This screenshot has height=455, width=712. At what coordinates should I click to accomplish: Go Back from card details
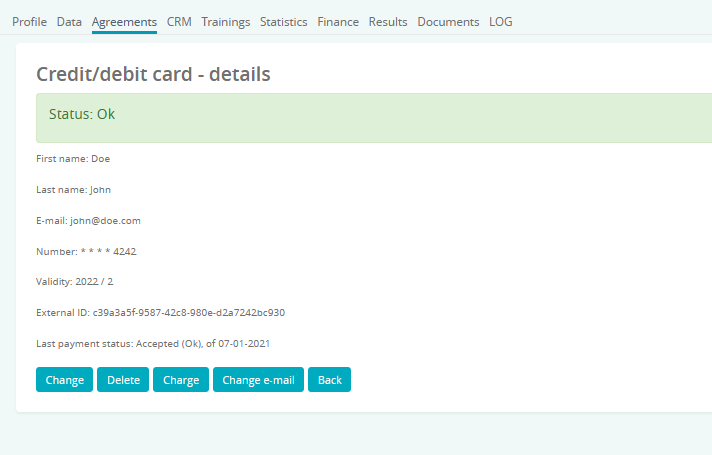point(329,380)
